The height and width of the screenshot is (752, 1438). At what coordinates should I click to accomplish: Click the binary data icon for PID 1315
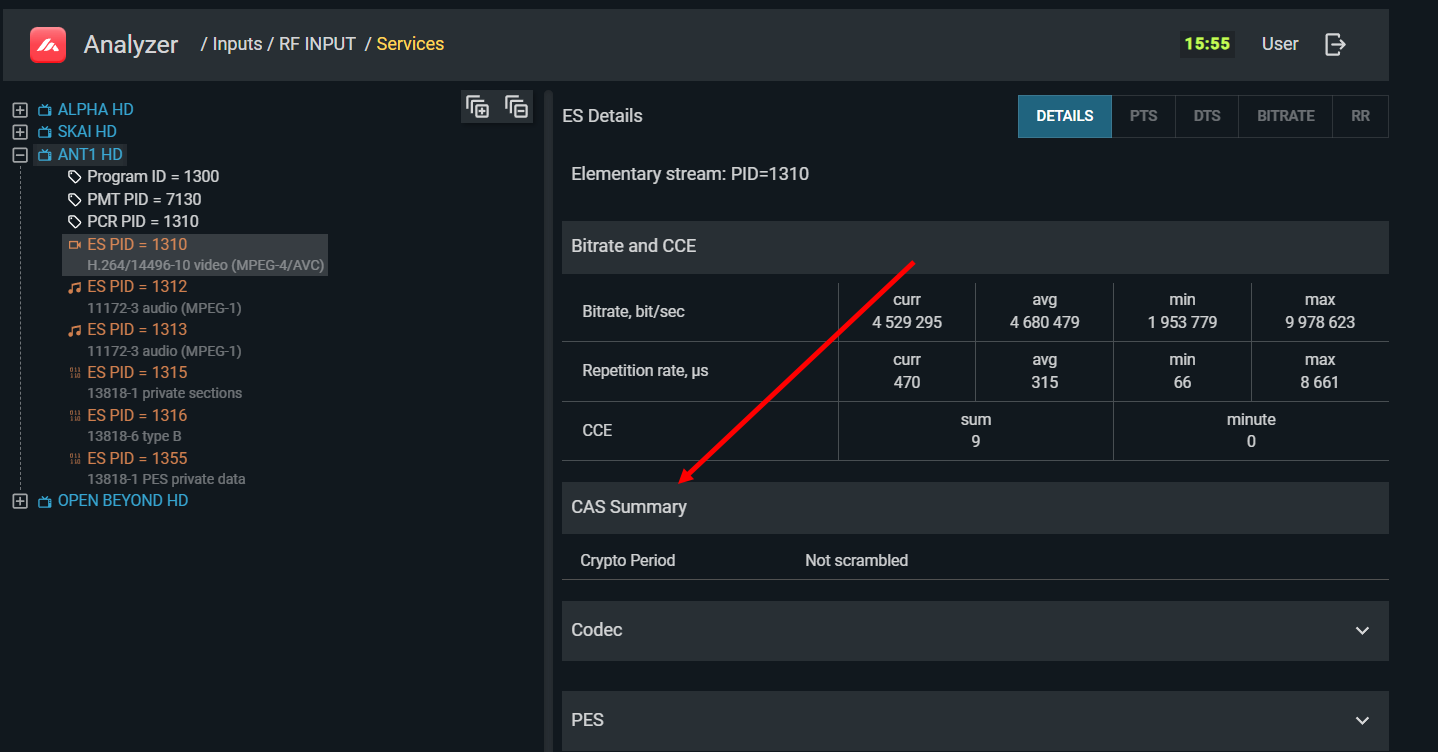74,373
